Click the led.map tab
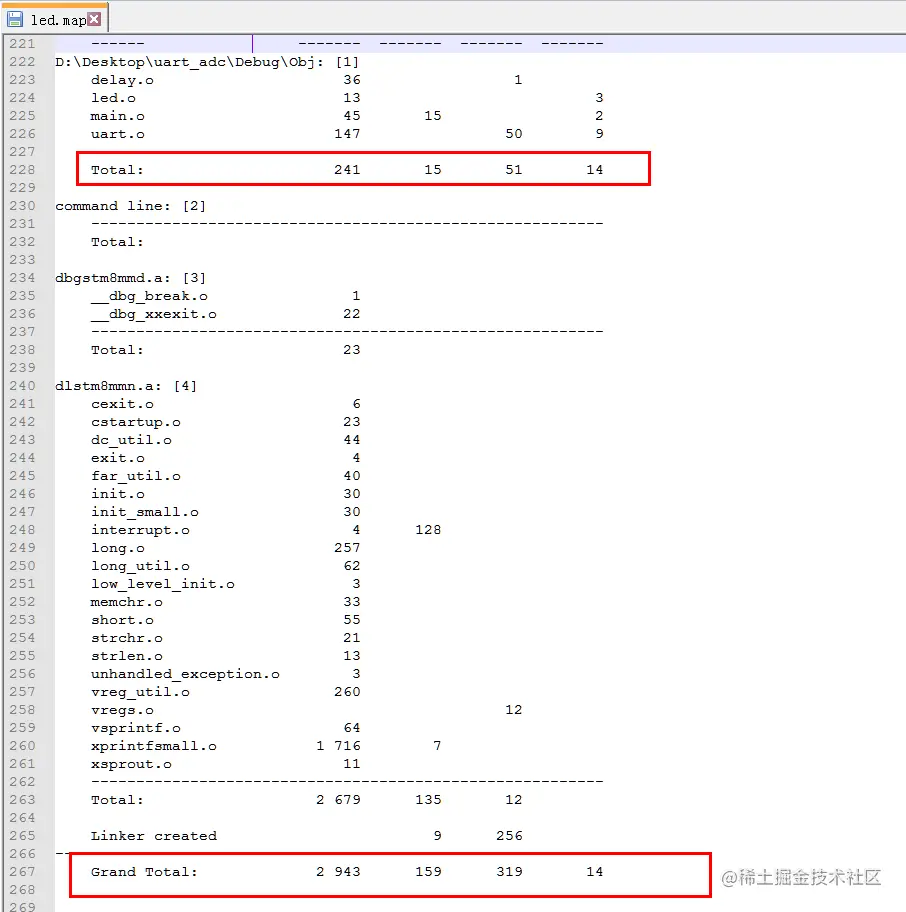 point(55,19)
